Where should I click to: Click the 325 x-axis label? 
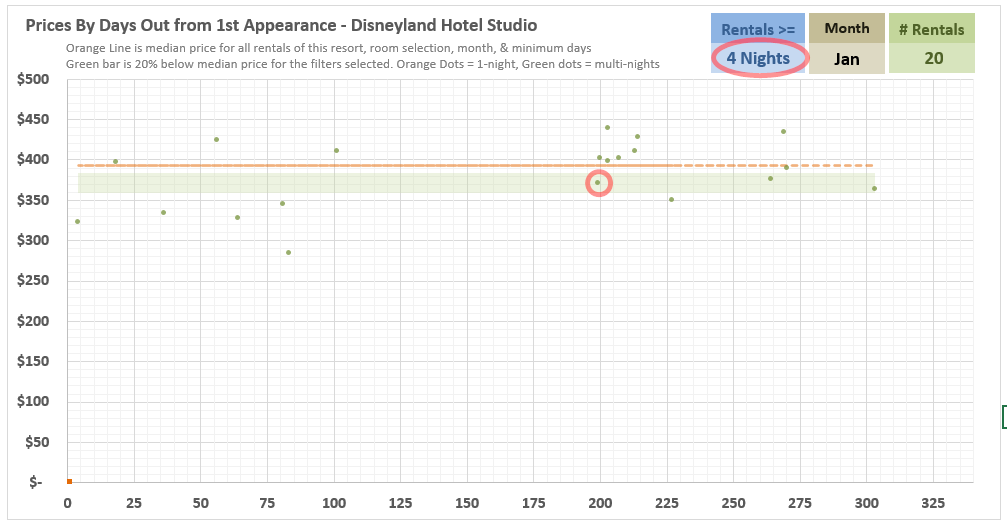933,503
